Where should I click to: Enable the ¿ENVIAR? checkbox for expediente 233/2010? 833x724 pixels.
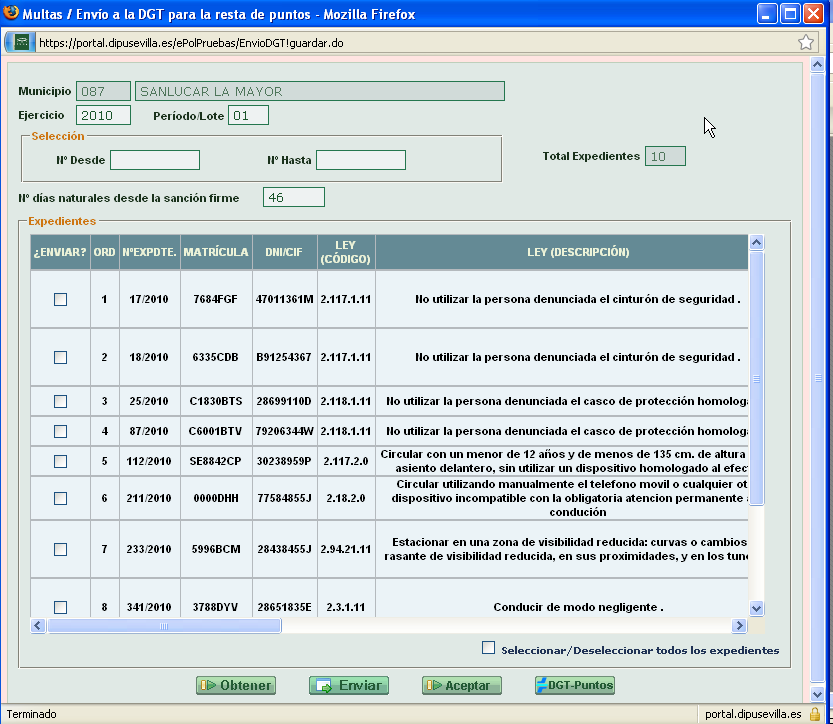[58, 548]
